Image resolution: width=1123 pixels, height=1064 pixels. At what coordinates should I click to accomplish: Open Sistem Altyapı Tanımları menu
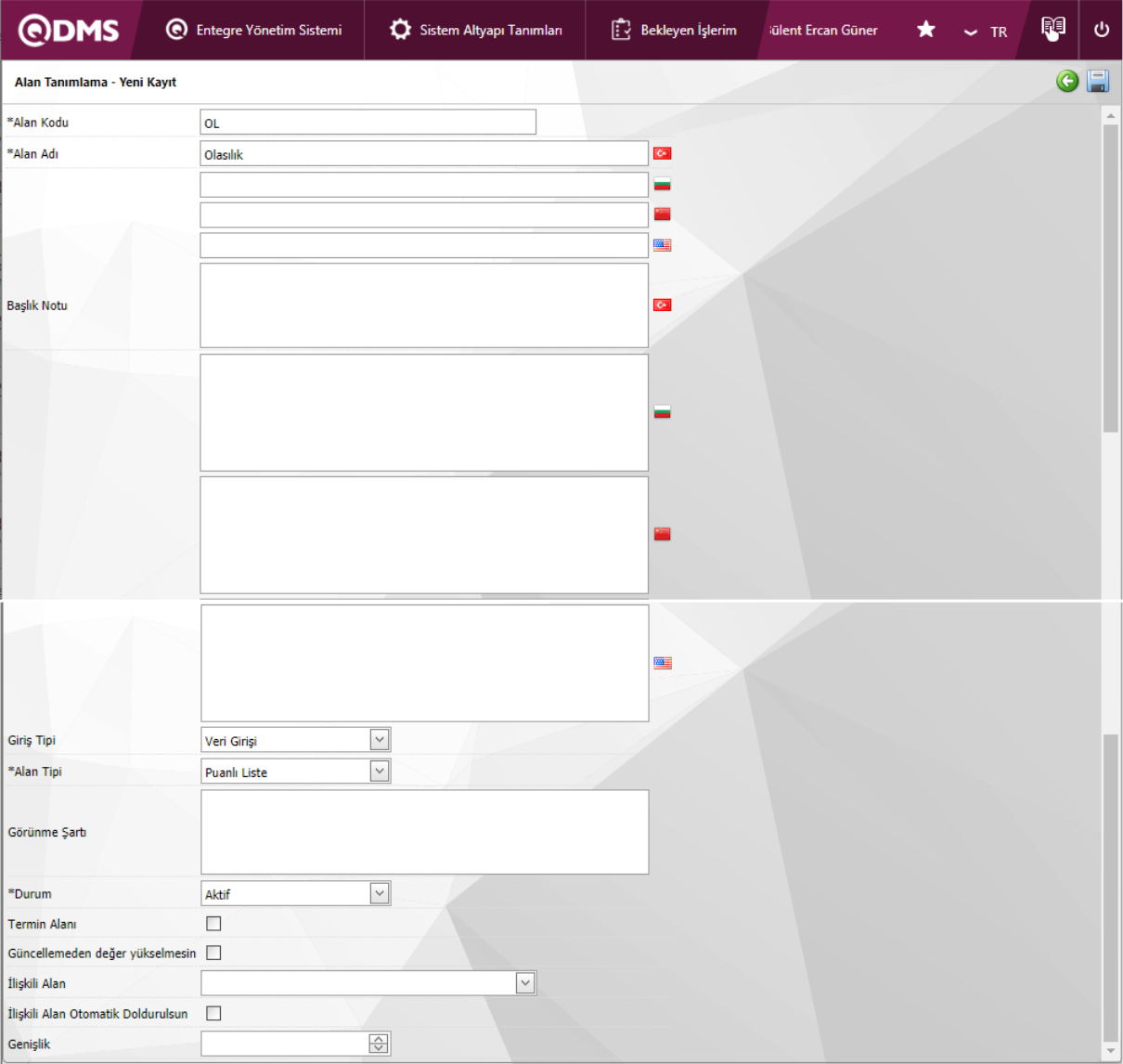475,30
